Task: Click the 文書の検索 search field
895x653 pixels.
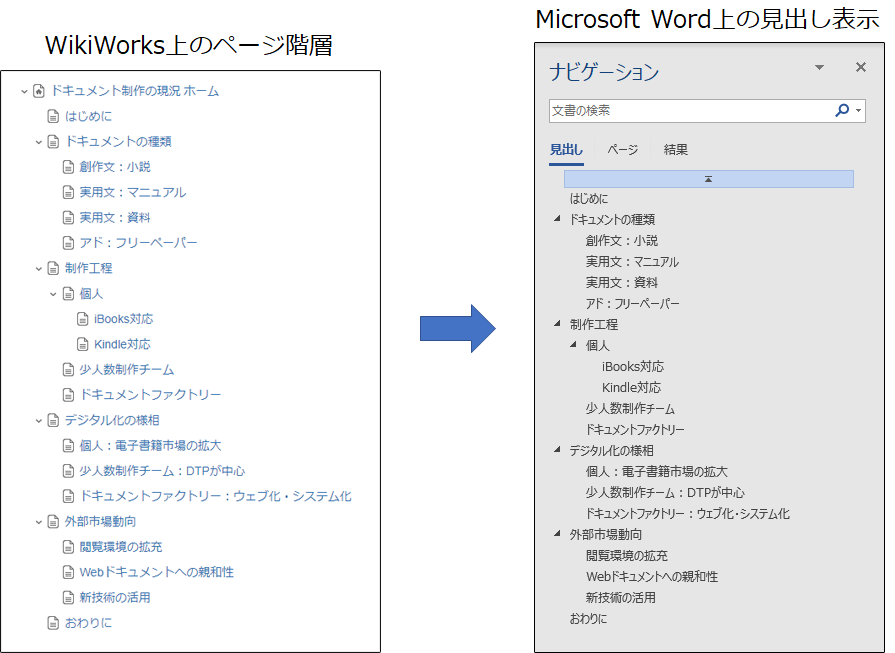Action: click(x=690, y=111)
